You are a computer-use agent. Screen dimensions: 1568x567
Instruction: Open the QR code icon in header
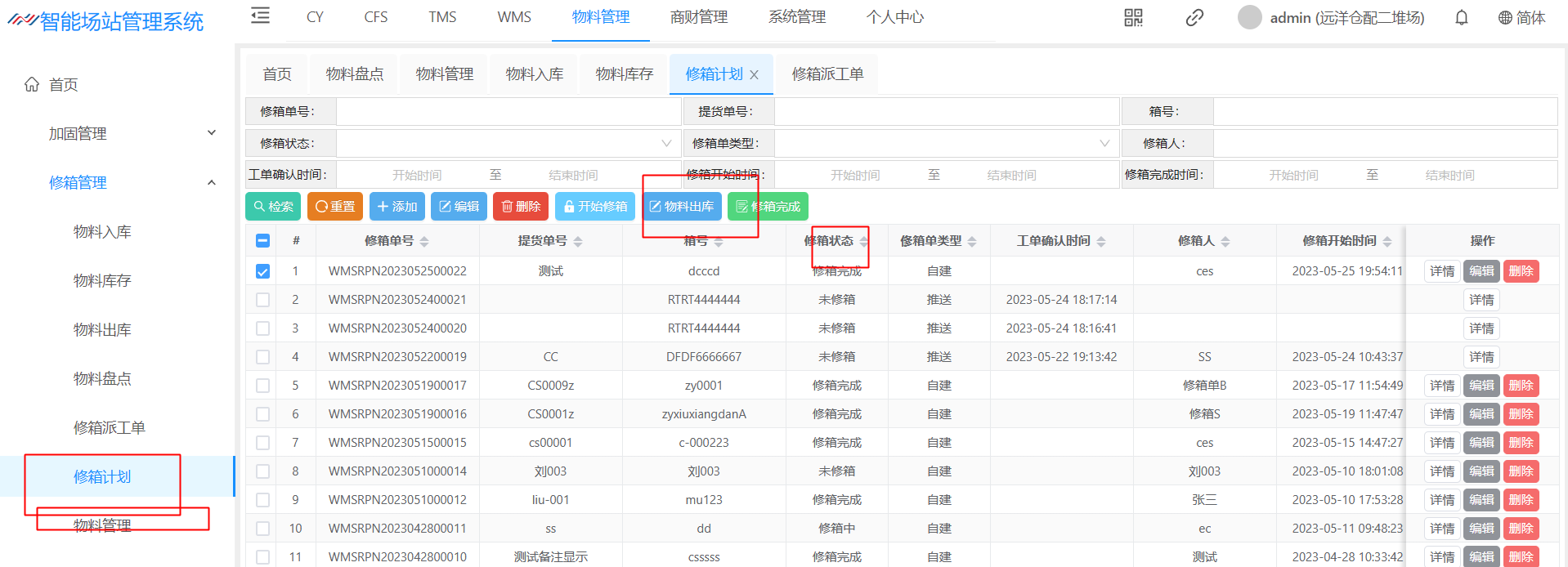[1133, 17]
